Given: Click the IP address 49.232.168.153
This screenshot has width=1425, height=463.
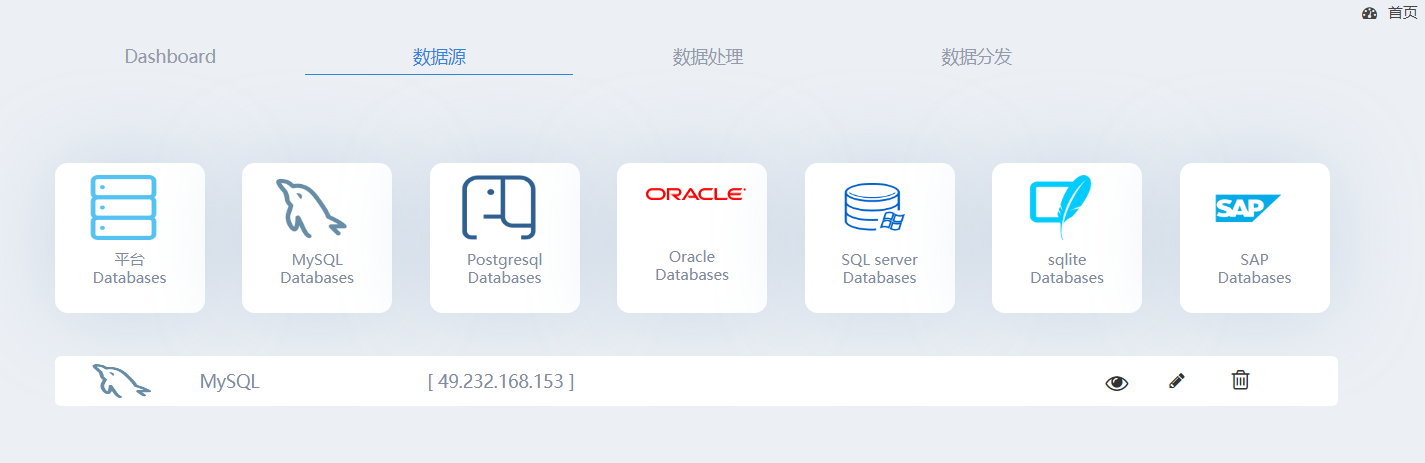Looking at the screenshot, I should (x=501, y=381).
